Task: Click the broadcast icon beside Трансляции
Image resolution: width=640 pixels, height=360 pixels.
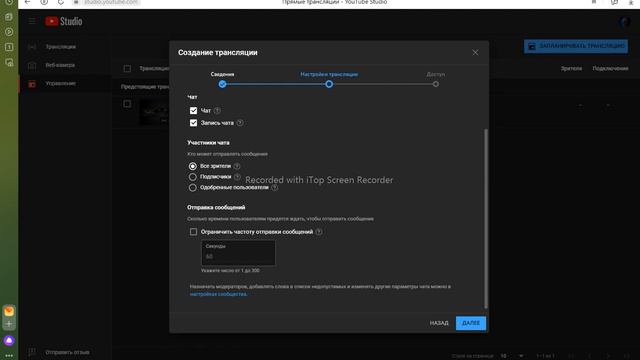Action: point(32,47)
